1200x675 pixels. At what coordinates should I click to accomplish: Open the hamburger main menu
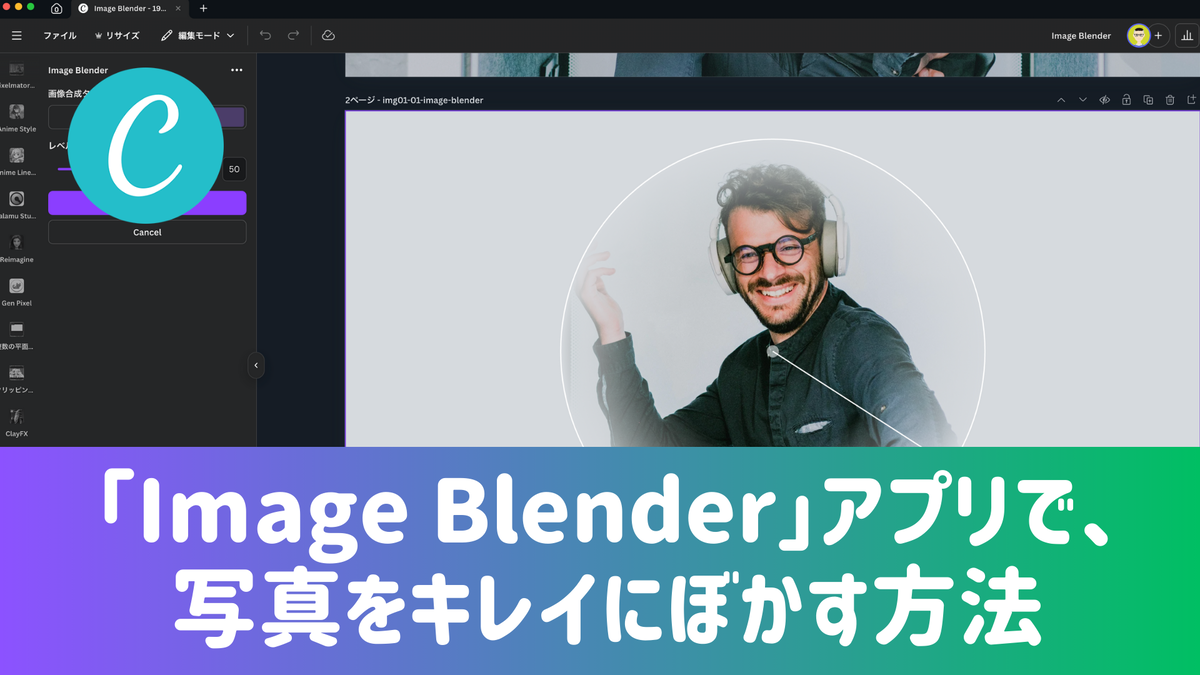16,35
